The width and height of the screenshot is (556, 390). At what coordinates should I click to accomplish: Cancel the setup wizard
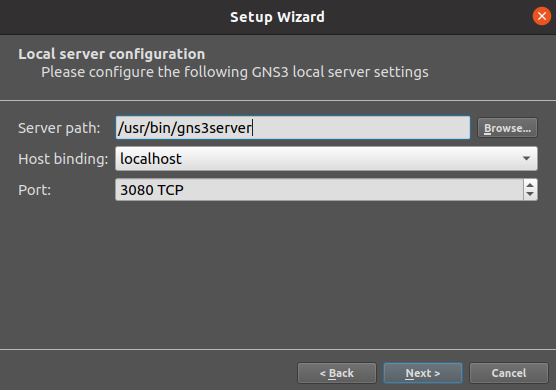(x=509, y=373)
